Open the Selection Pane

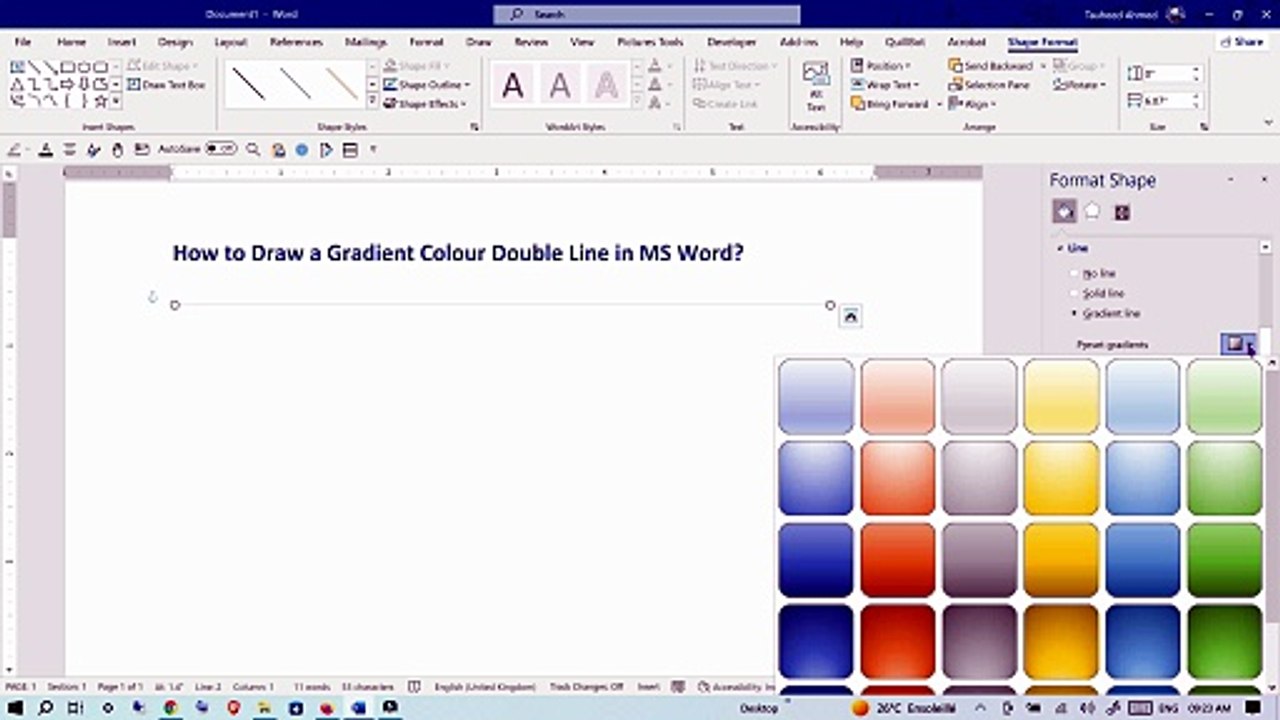point(989,85)
